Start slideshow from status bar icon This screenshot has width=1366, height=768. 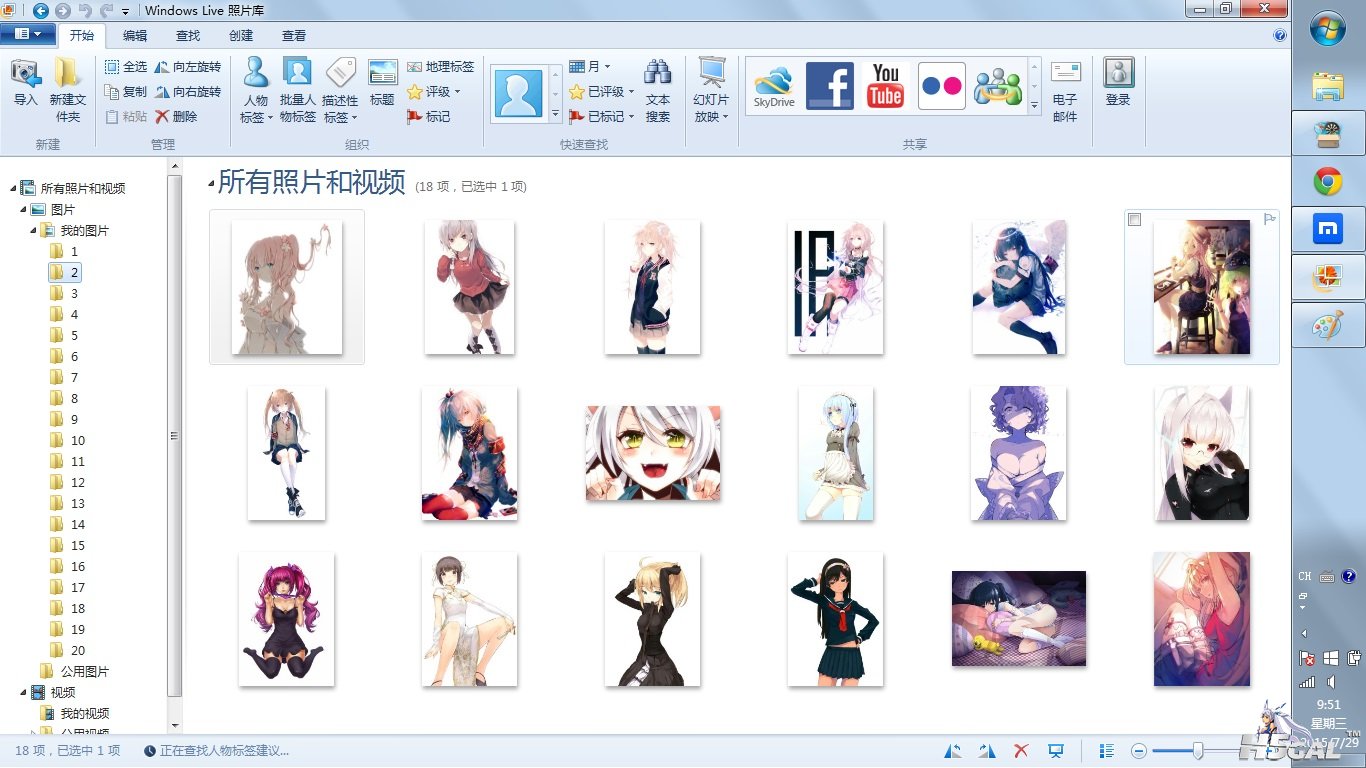click(x=1055, y=751)
